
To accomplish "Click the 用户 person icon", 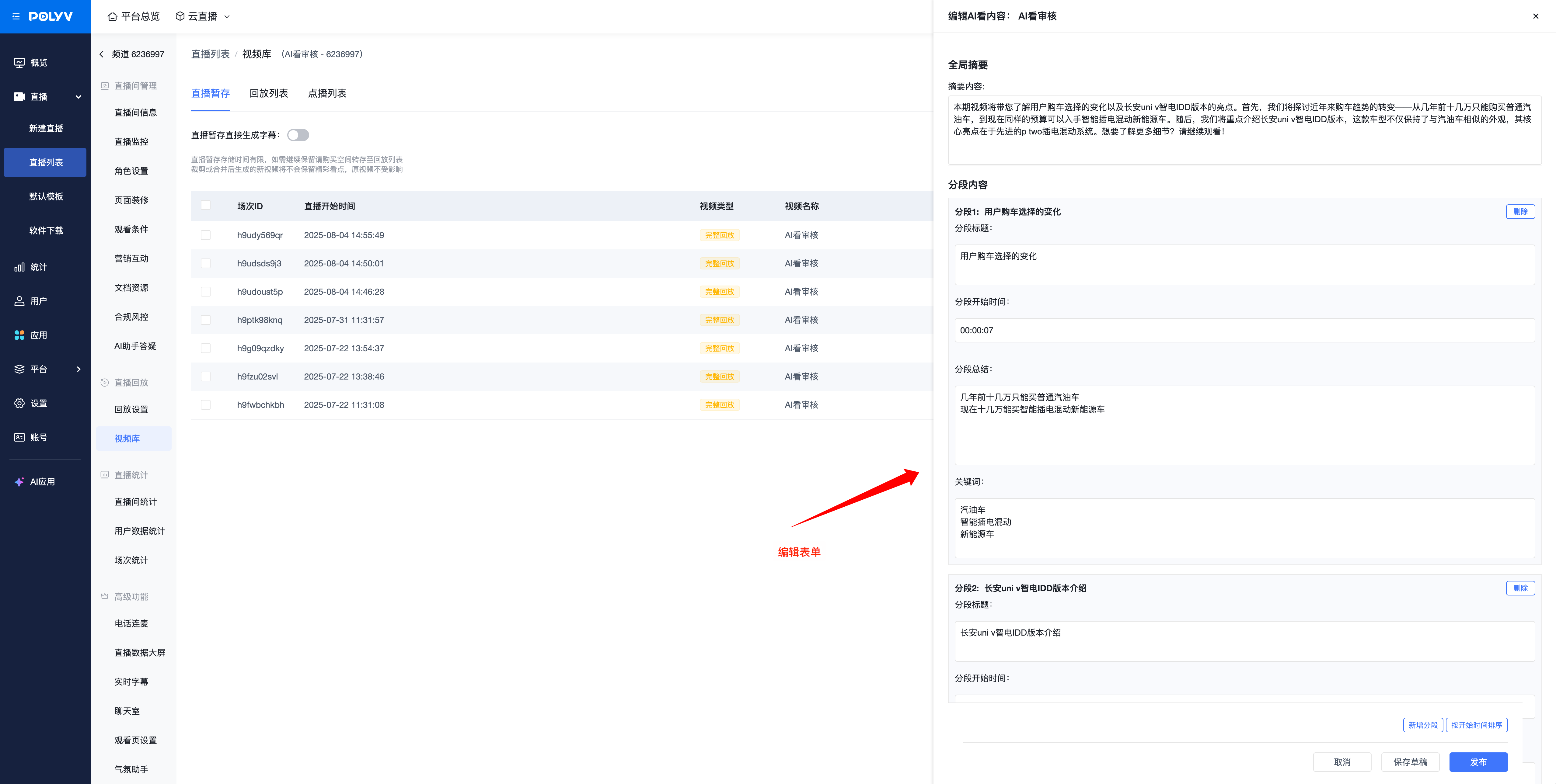I will [x=19, y=301].
